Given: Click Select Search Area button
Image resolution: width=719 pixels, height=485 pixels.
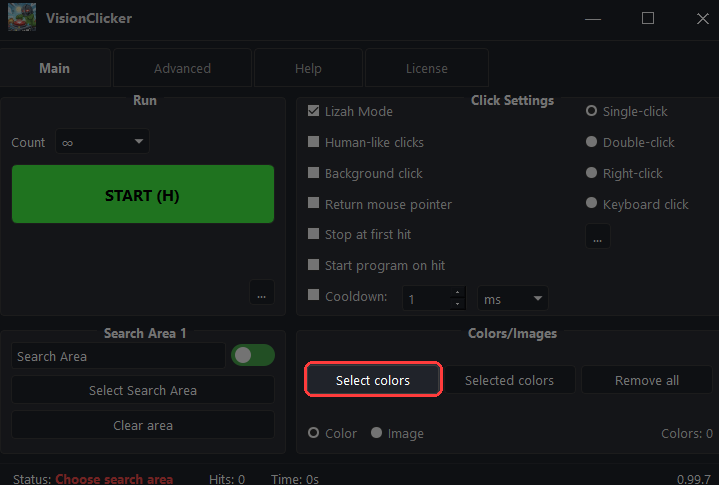Looking at the screenshot, I should pos(143,390).
